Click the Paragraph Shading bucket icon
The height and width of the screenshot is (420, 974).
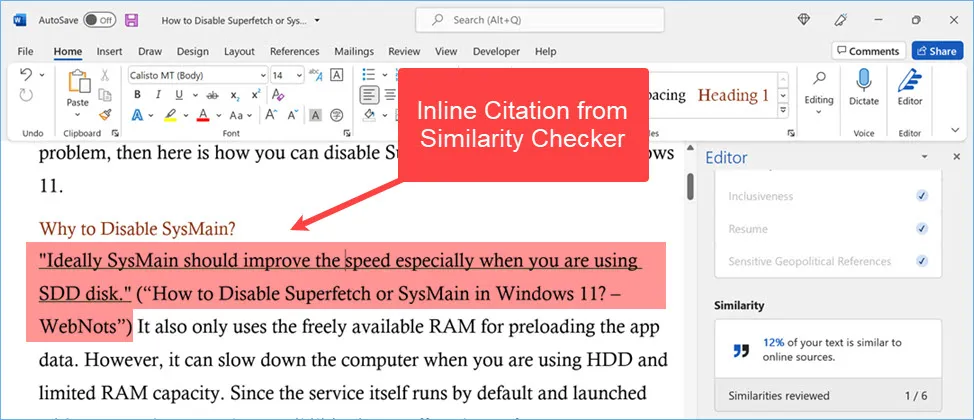tap(370, 115)
